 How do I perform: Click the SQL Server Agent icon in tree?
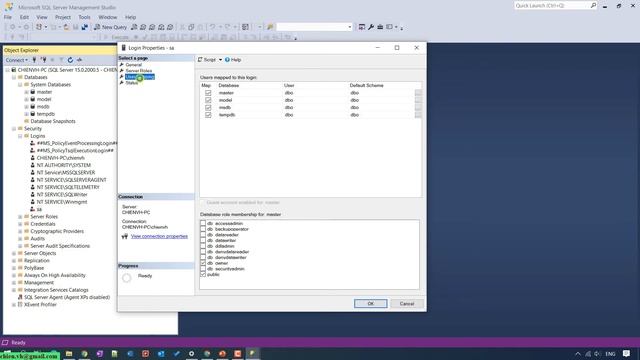point(20,297)
